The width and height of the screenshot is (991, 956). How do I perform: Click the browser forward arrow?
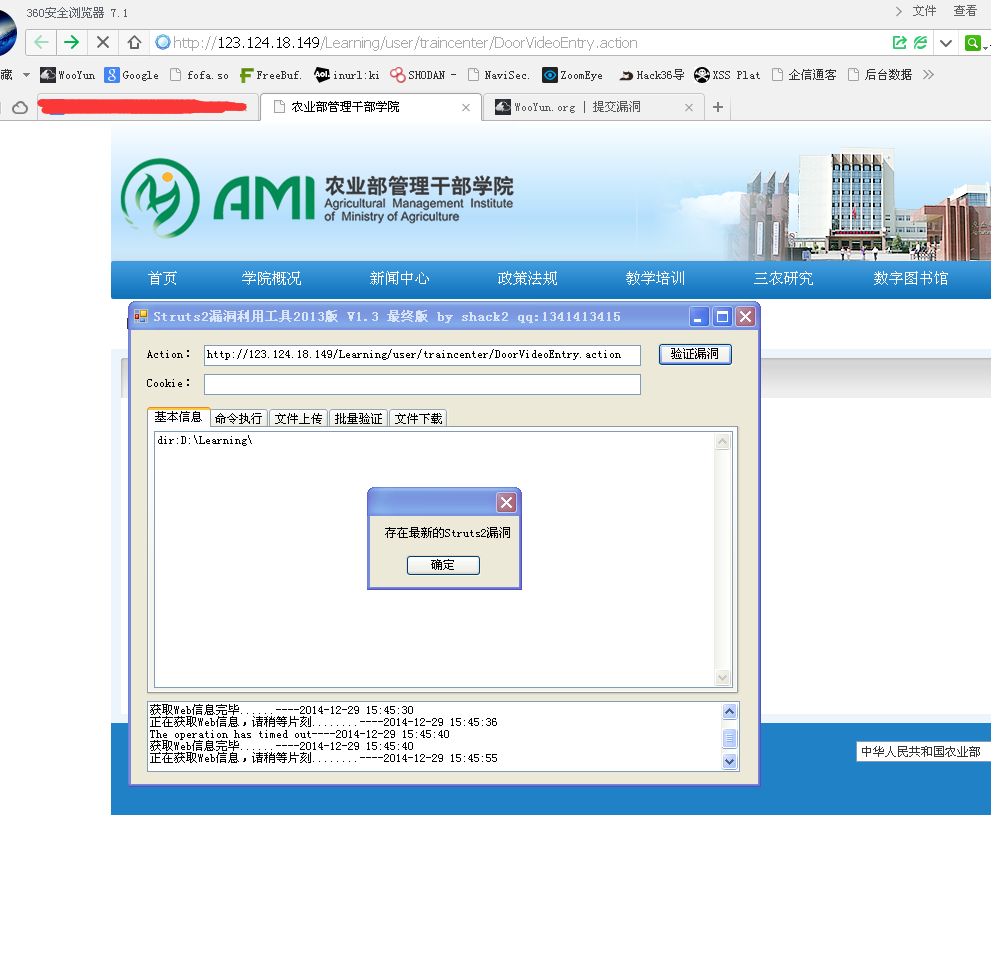71,42
